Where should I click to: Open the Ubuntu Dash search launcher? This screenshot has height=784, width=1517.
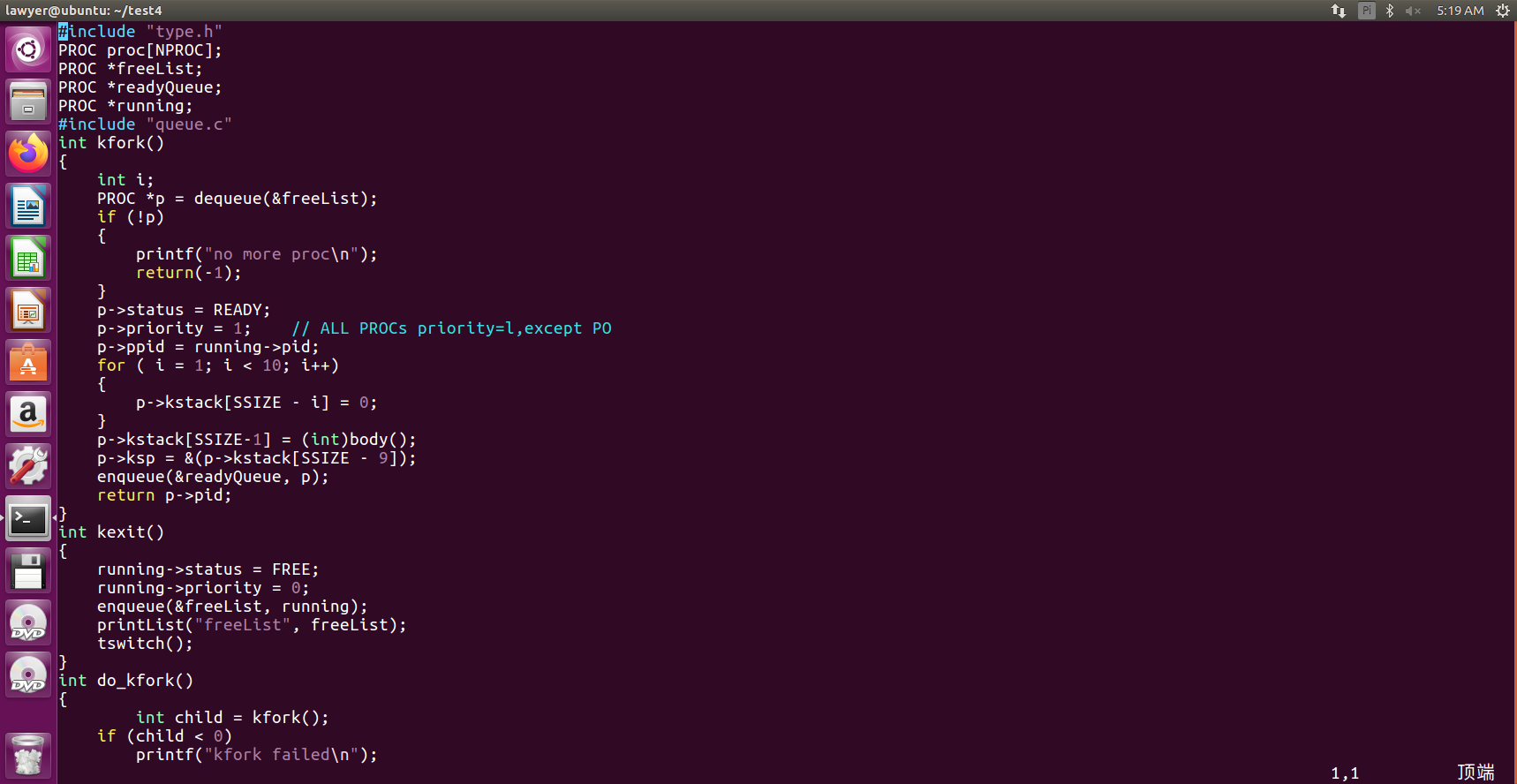28,49
